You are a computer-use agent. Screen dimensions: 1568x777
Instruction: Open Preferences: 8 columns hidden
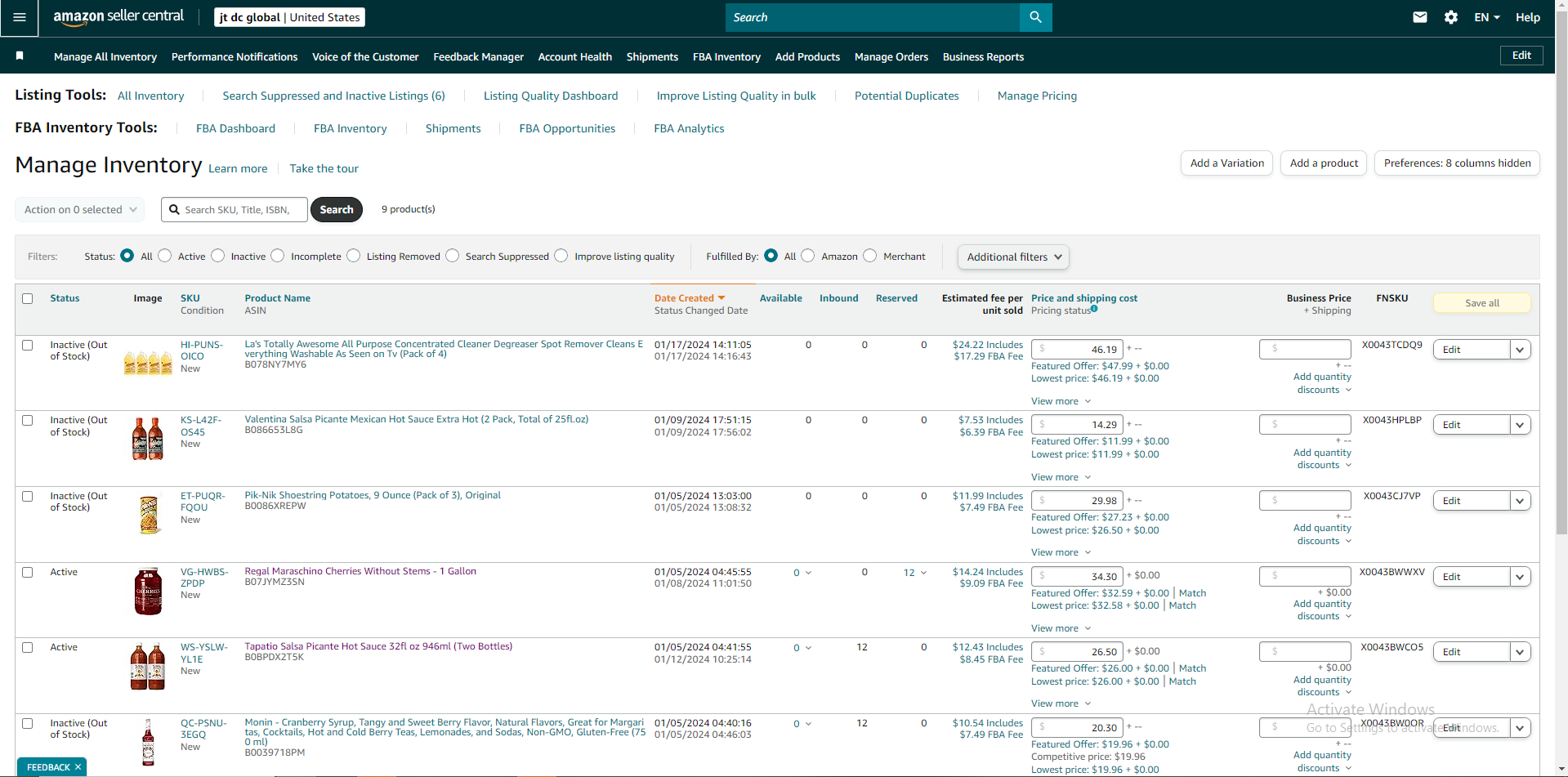[1458, 163]
